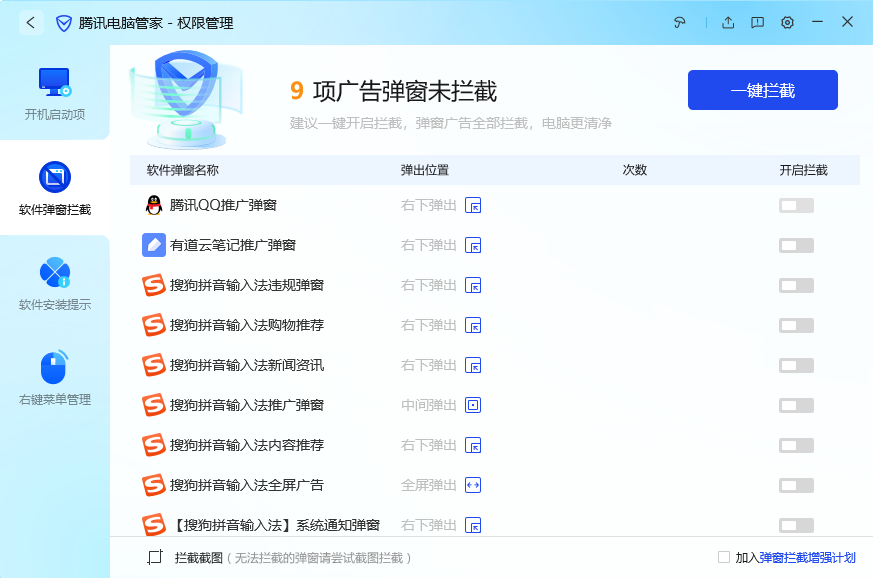873x578 pixels.
Task: Click popup position icon for 搜狗拼音输入法购物推荐
Action: click(473, 325)
